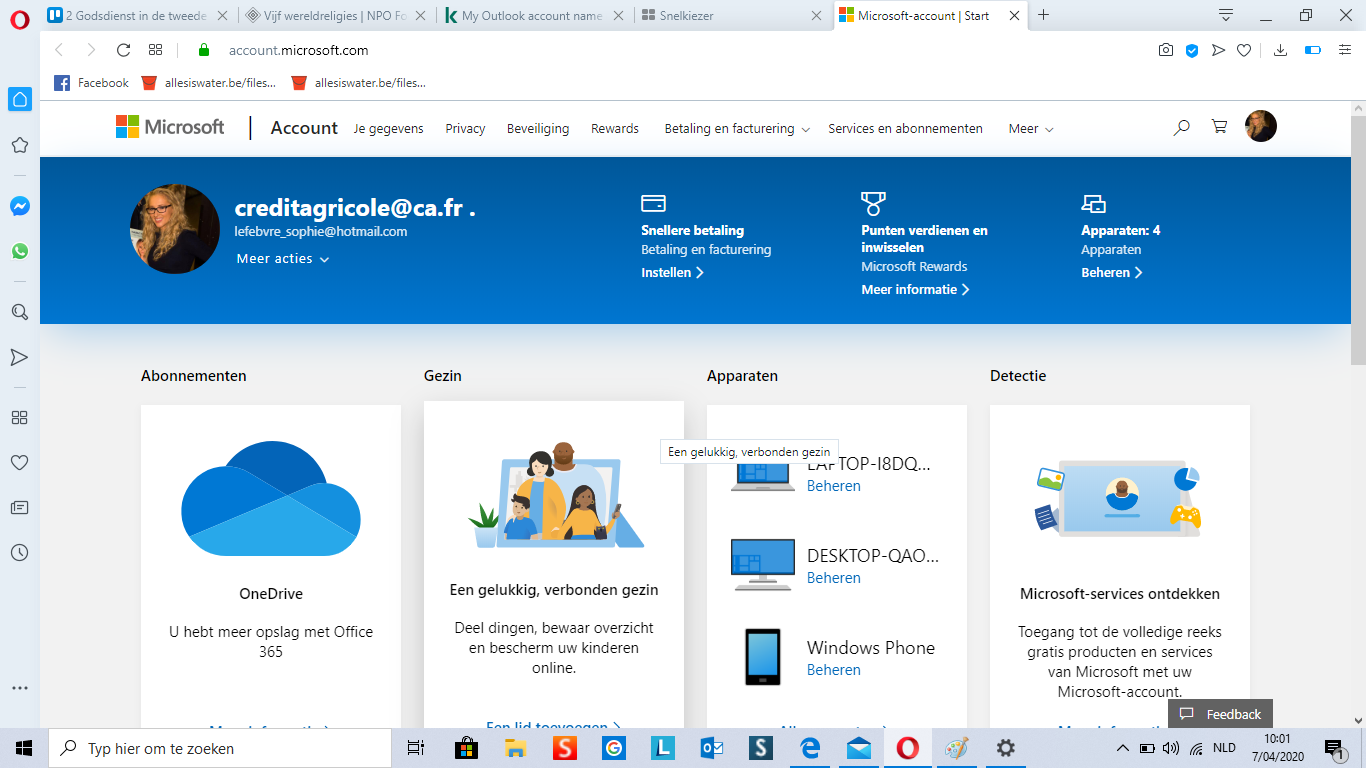The width and height of the screenshot is (1366, 768).
Task: Click the Microsoft logo
Action: click(170, 127)
